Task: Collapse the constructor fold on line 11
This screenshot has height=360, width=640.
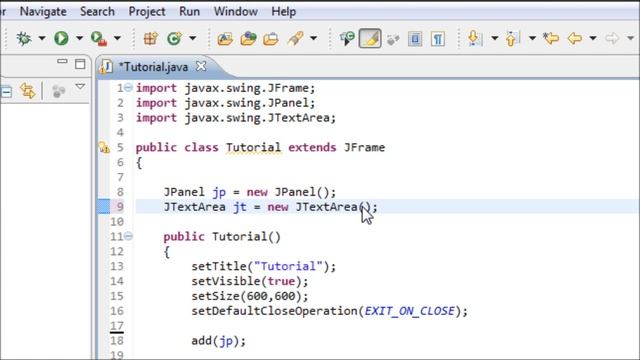Action: (128, 236)
